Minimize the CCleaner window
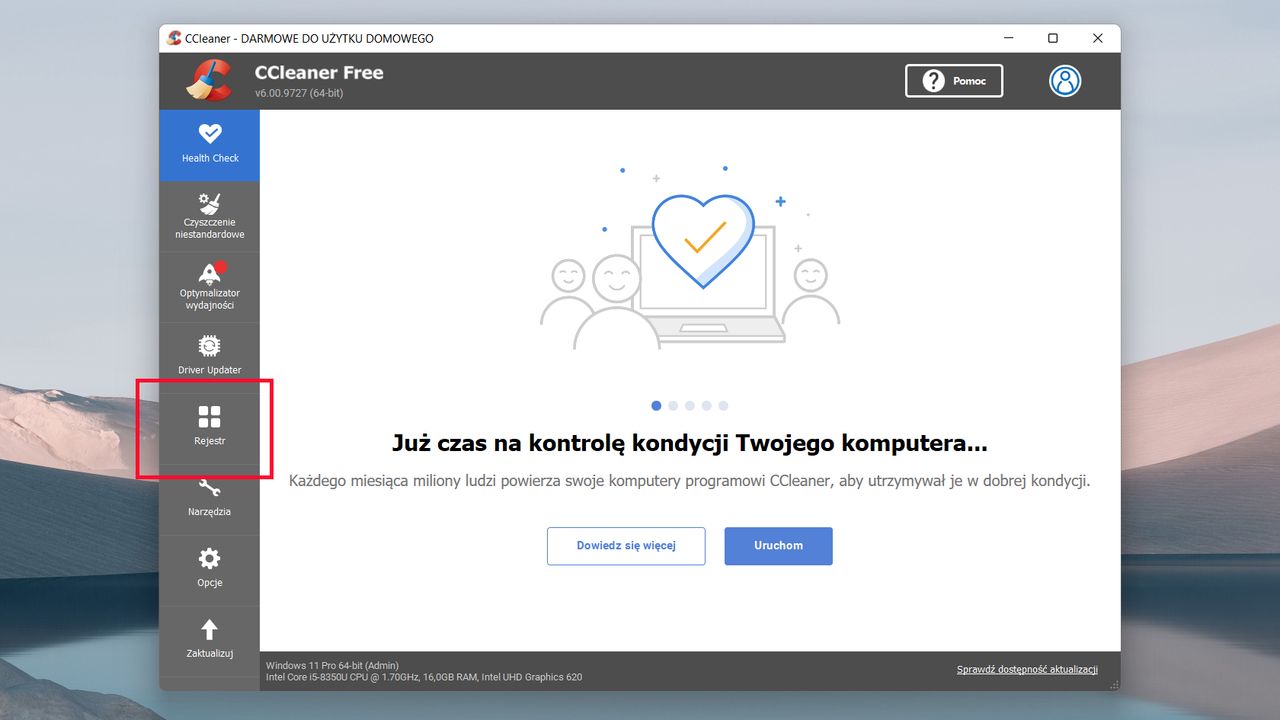Image resolution: width=1280 pixels, height=720 pixels. 1007,38
